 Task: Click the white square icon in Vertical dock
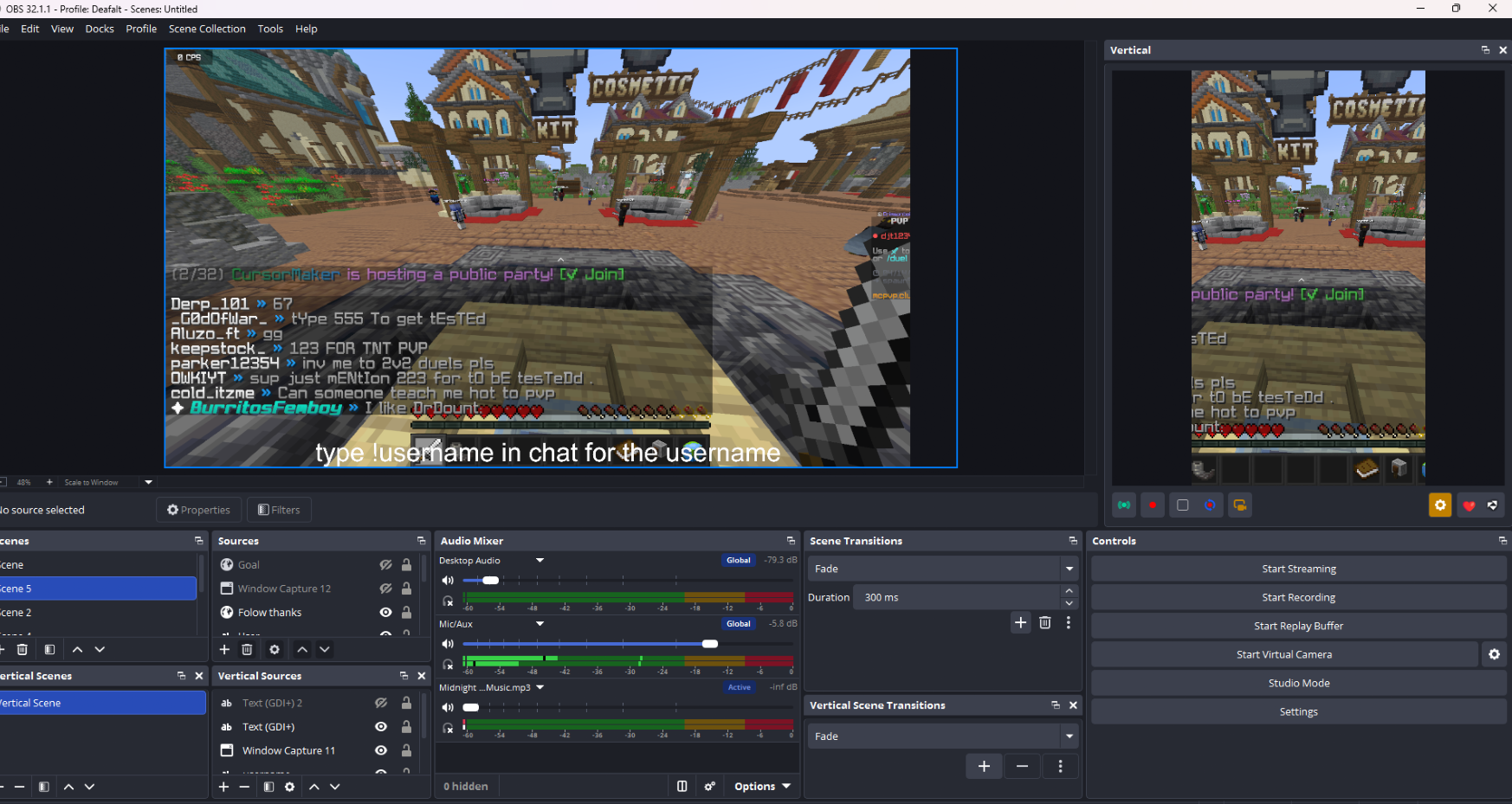1182,505
